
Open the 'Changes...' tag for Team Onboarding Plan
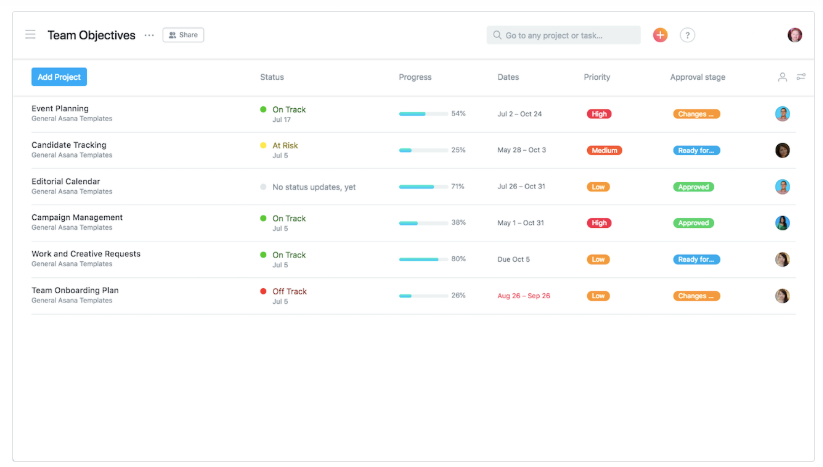point(697,296)
